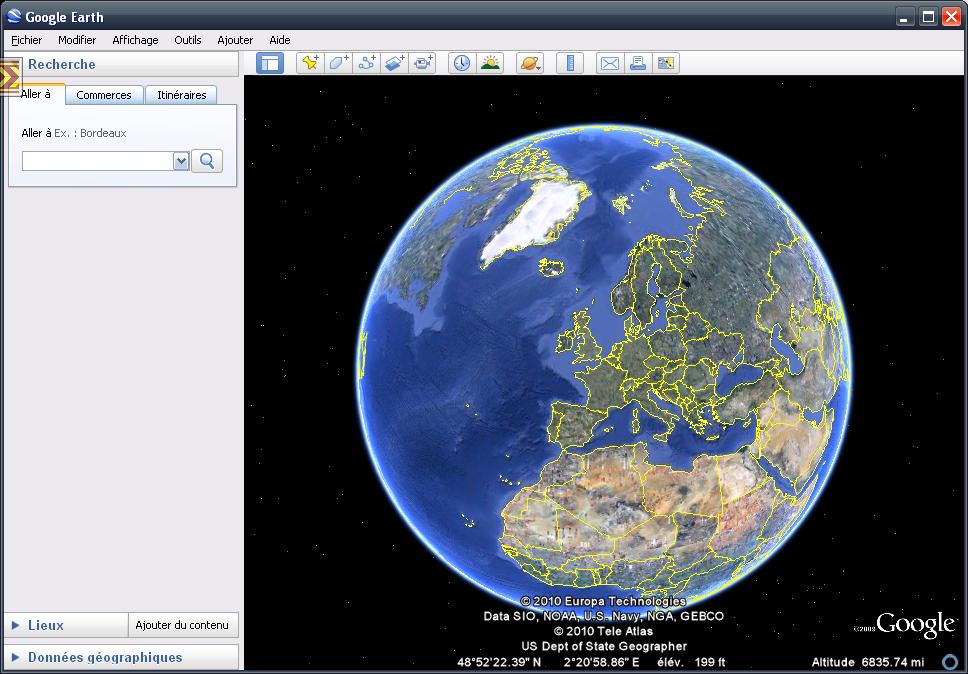Viewport: 968px width, 674px height.
Task: Add a path from the toolbar
Action: (367, 63)
